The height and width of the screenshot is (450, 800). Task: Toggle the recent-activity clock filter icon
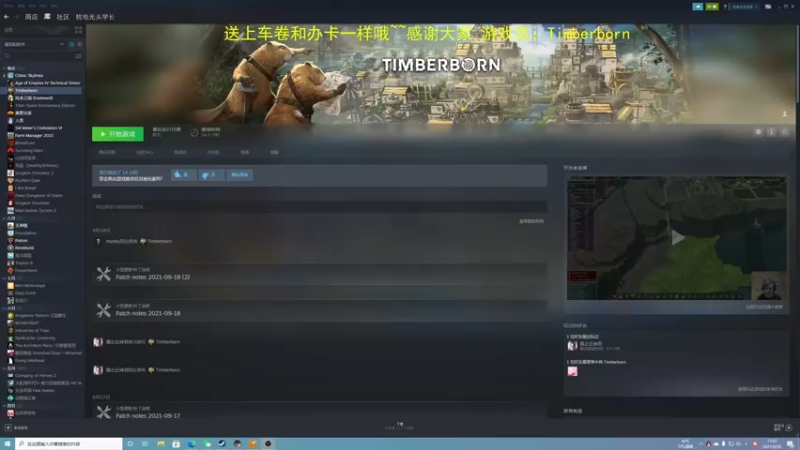click(x=71, y=44)
